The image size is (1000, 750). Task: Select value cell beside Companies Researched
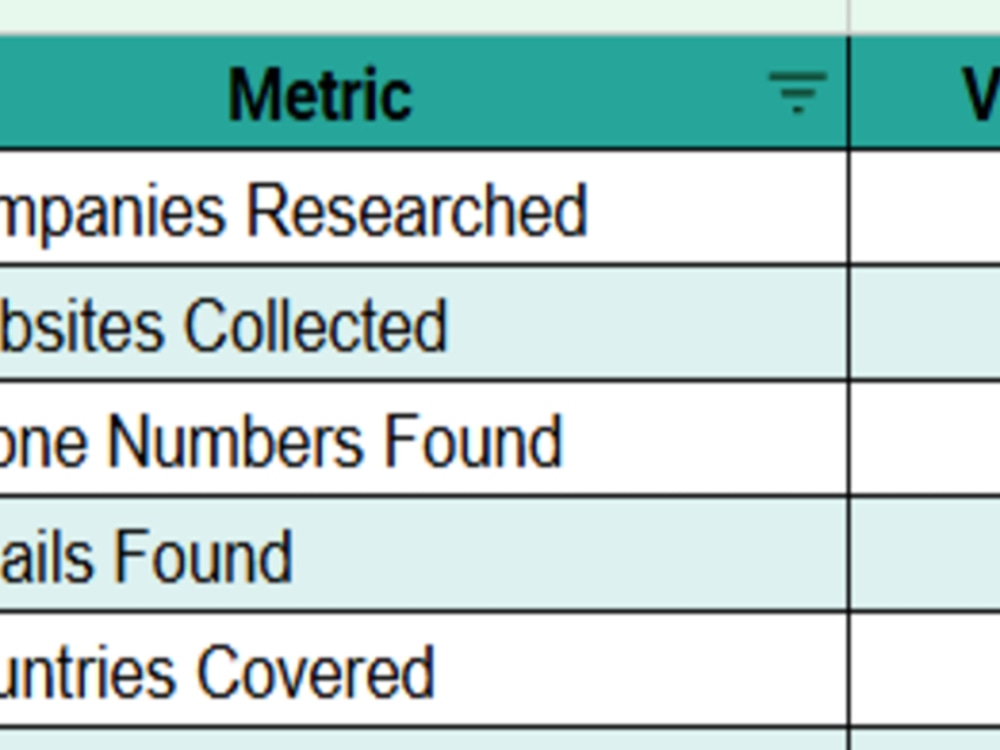(925, 207)
